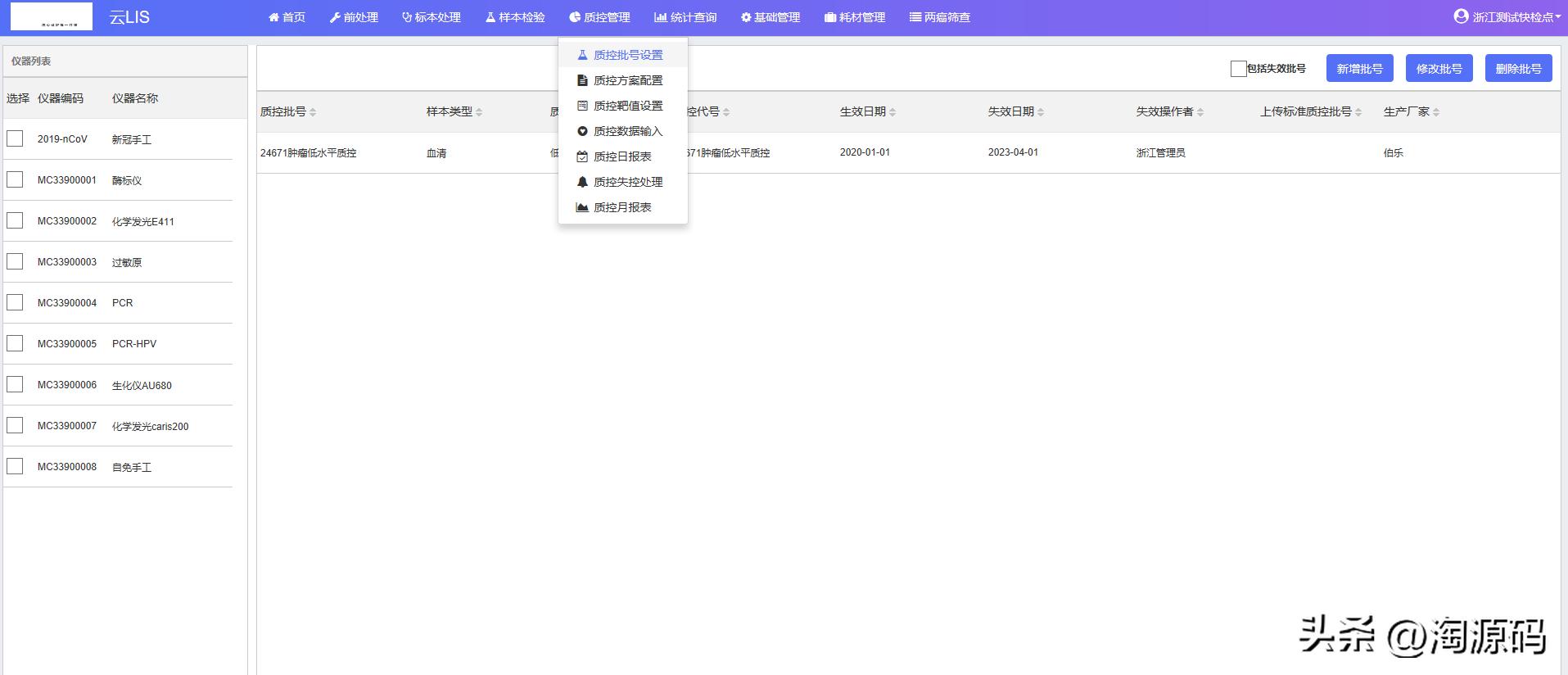Viewport: 1568px width, 675px height.
Task: Click the bar chart icon beside 统计查询
Action: click(661, 17)
